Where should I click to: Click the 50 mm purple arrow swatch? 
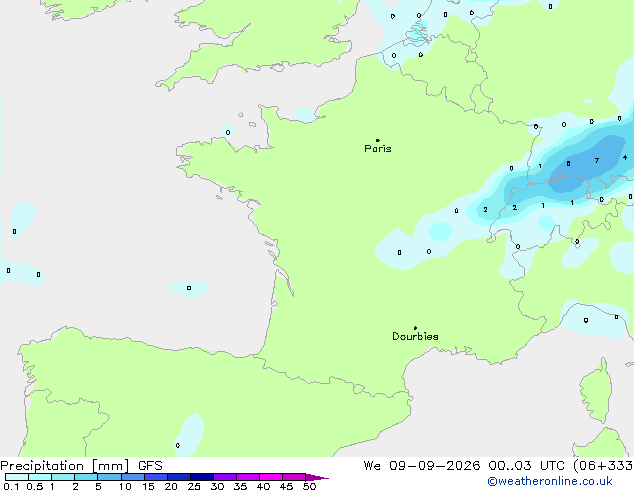[x=317, y=477]
